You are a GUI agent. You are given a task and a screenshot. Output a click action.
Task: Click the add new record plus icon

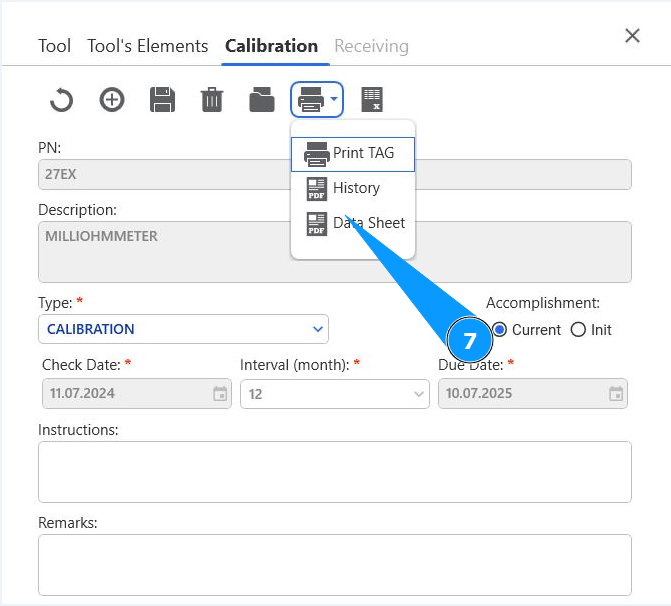coord(112,100)
